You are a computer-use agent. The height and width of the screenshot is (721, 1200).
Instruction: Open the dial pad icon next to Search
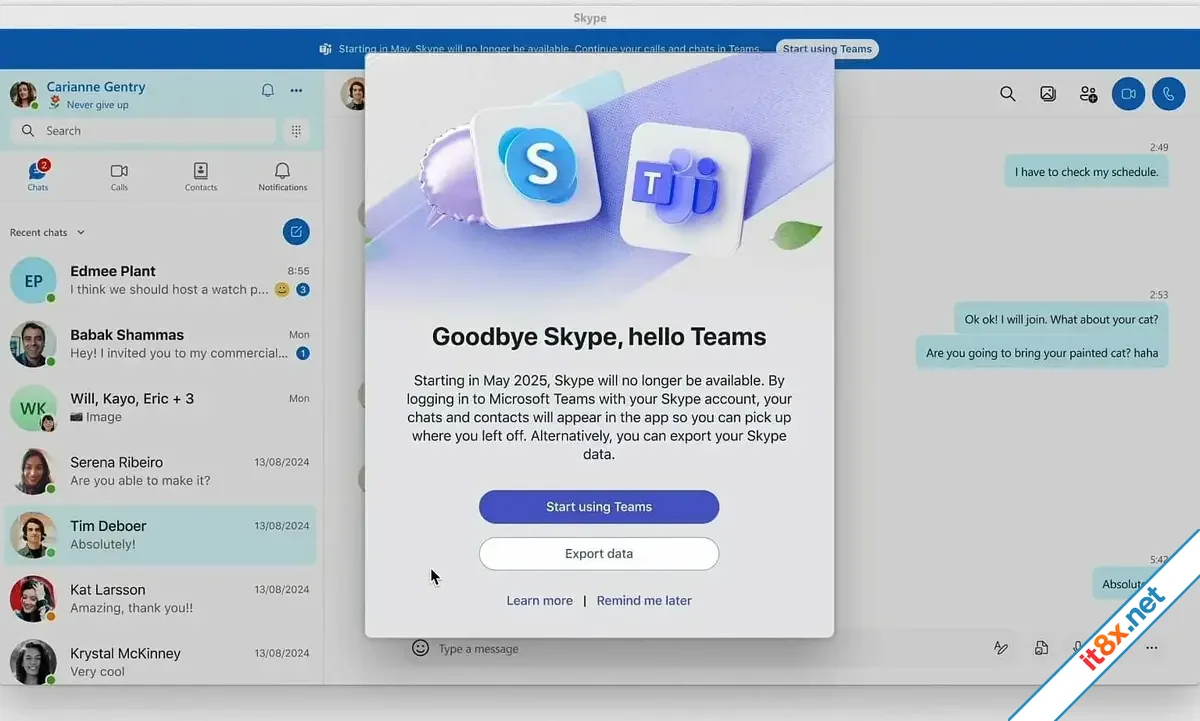point(296,131)
